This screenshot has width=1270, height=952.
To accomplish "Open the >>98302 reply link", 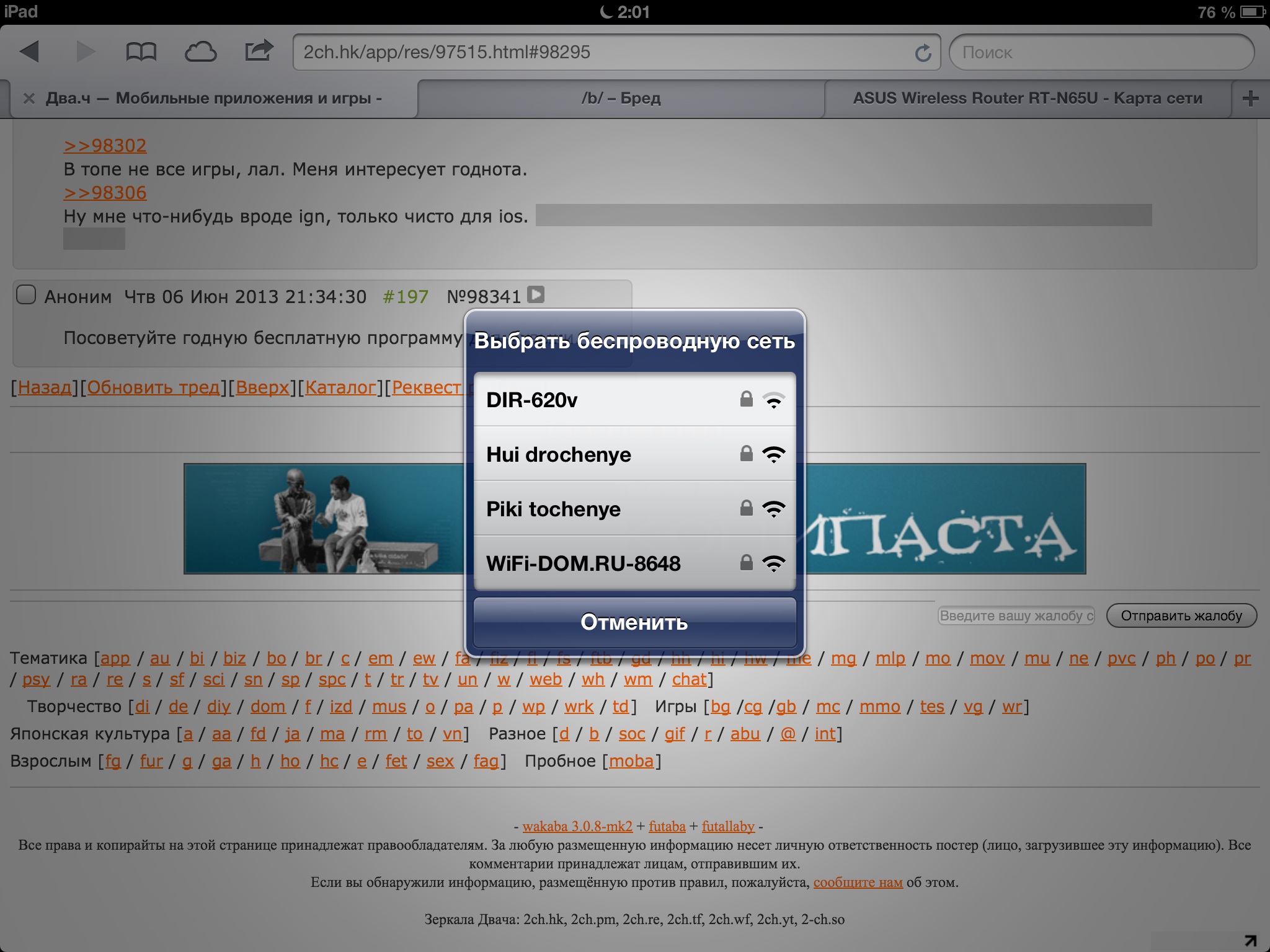I will tap(105, 146).
